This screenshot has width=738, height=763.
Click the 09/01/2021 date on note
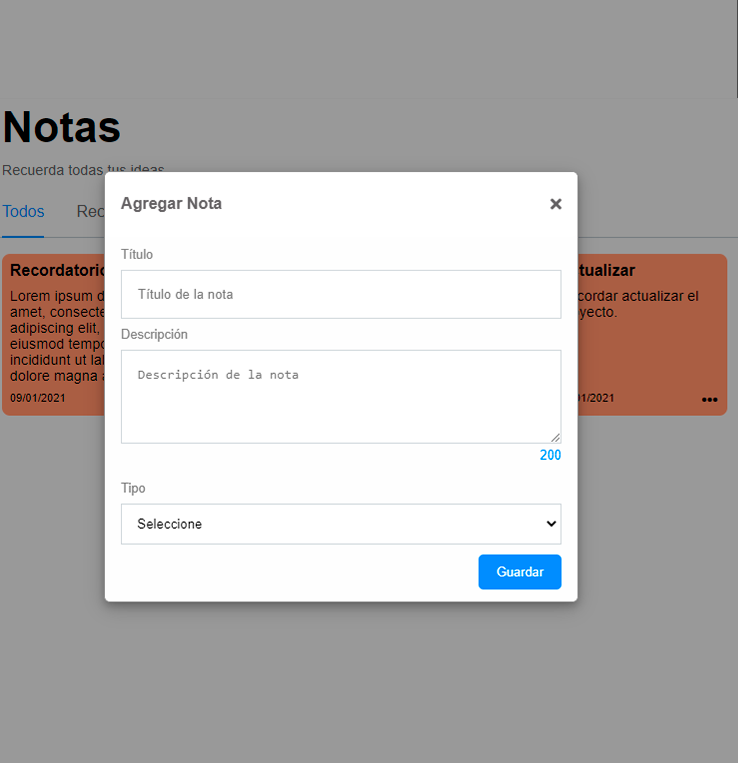coord(37,398)
